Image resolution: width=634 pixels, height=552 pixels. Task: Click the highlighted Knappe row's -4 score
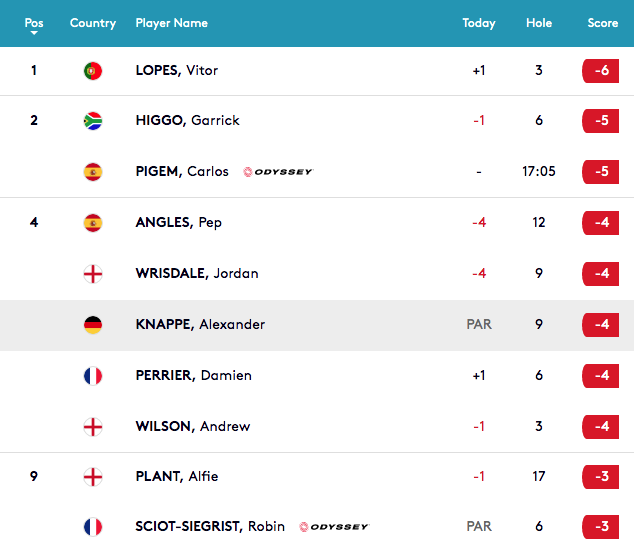click(x=600, y=325)
